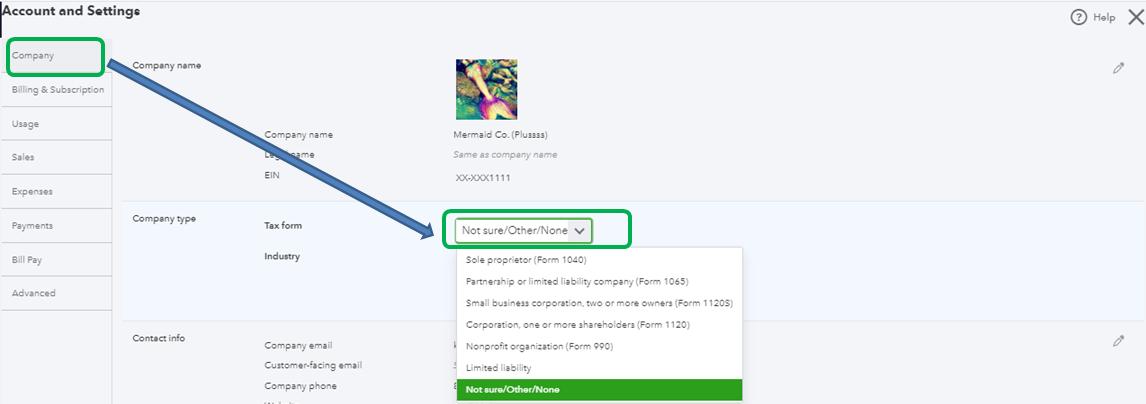Edit company name with pencil icon
The width and height of the screenshot is (1146, 404).
[1118, 68]
